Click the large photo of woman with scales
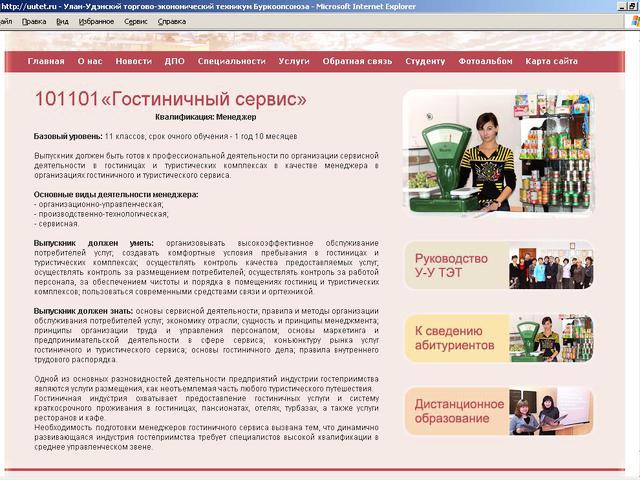This screenshot has width=640, height=480. click(x=498, y=153)
